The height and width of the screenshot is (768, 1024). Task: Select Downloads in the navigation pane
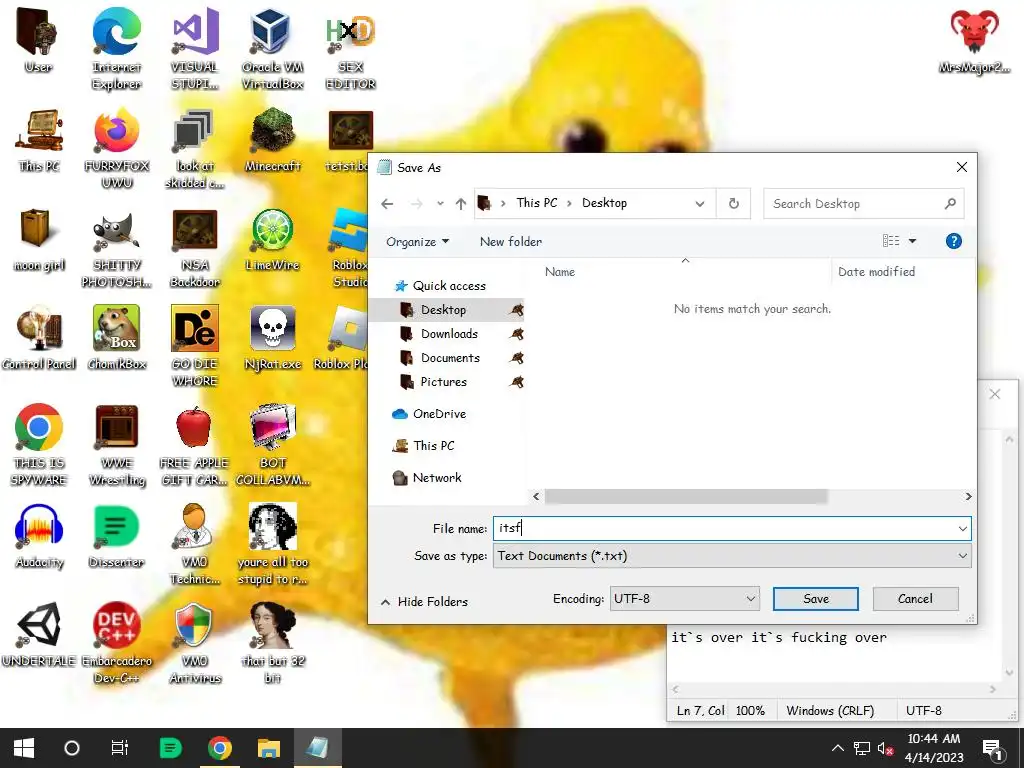tap(447, 334)
